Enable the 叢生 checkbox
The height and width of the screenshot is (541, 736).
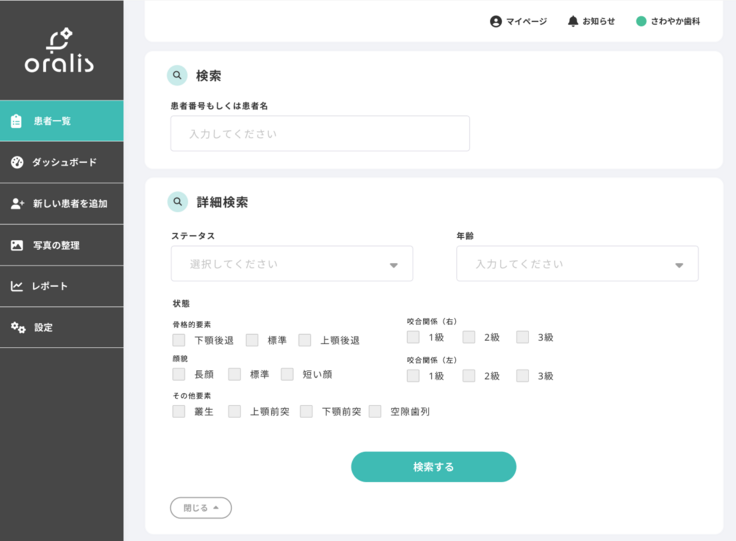179,411
